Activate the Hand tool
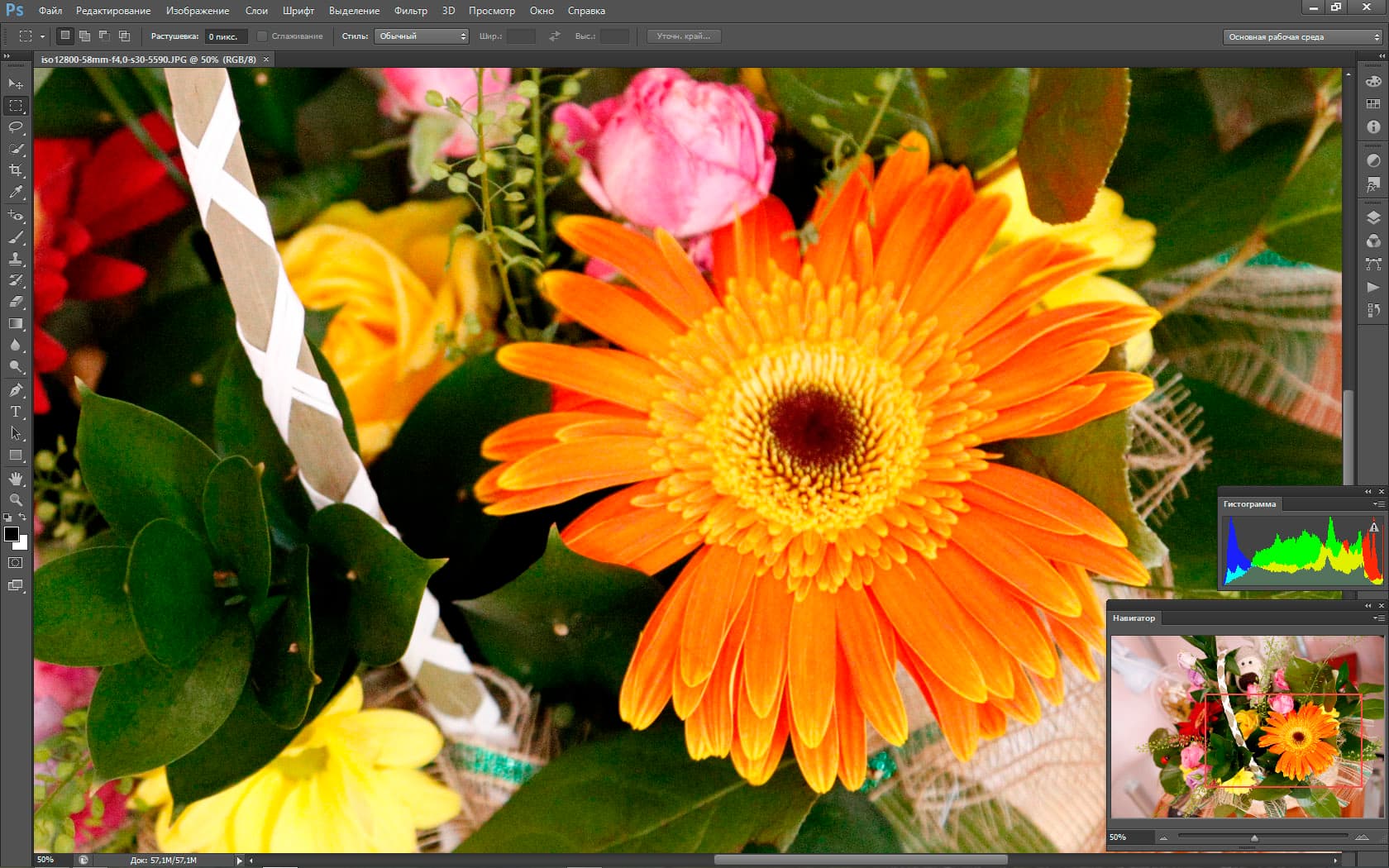 16,479
